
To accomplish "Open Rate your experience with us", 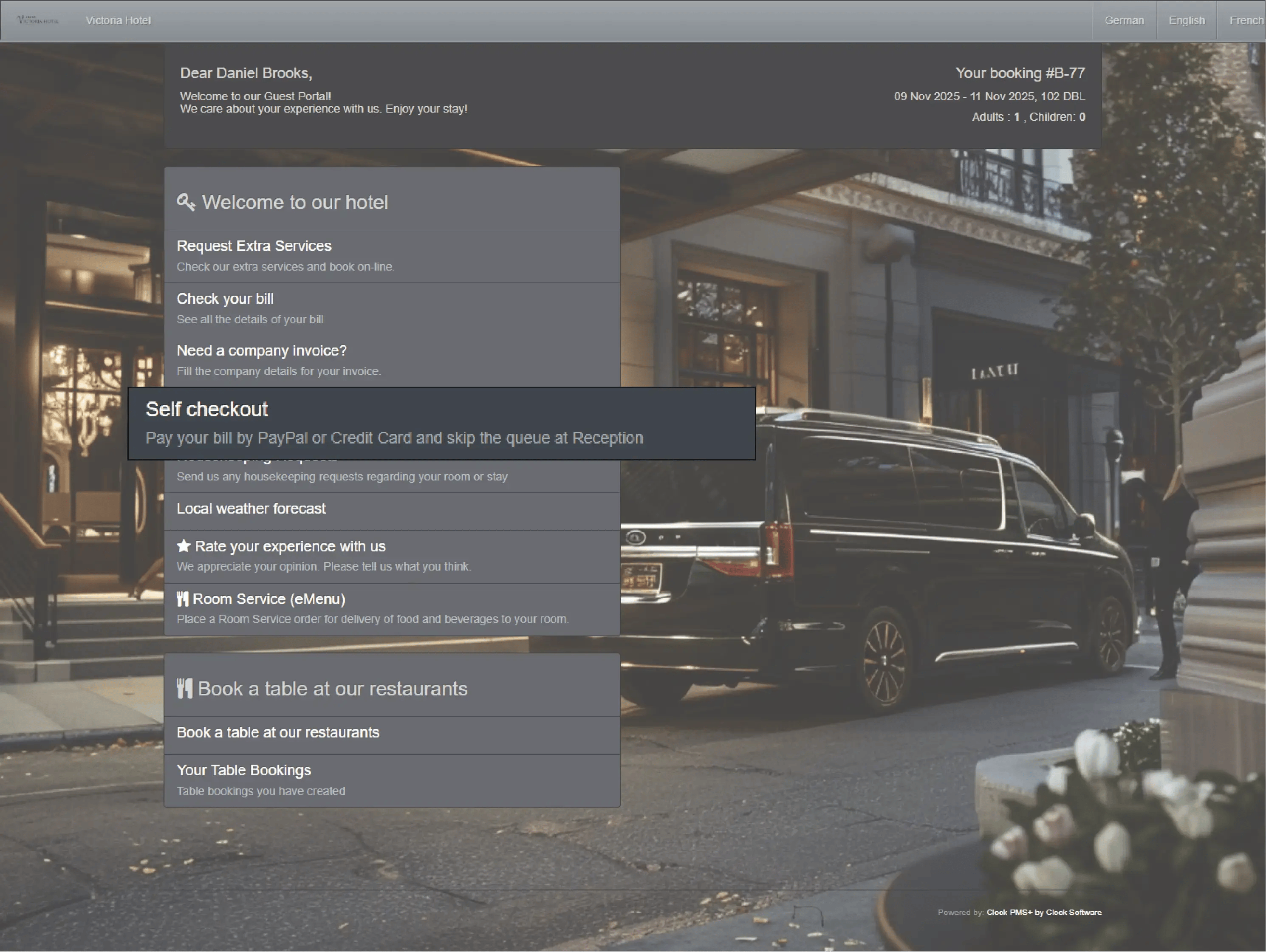I will (290, 546).
